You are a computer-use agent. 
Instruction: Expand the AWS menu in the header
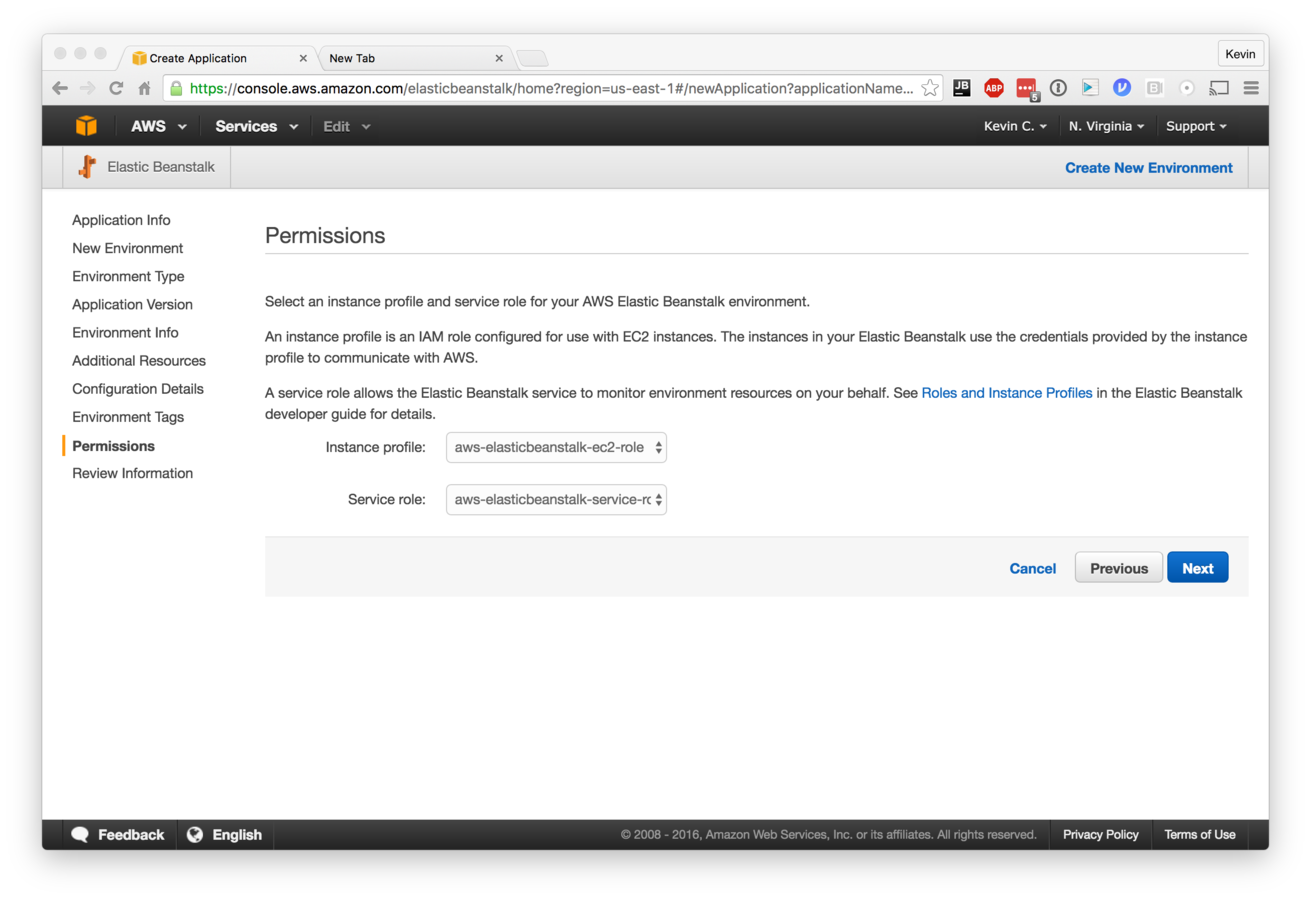pyautogui.click(x=159, y=126)
